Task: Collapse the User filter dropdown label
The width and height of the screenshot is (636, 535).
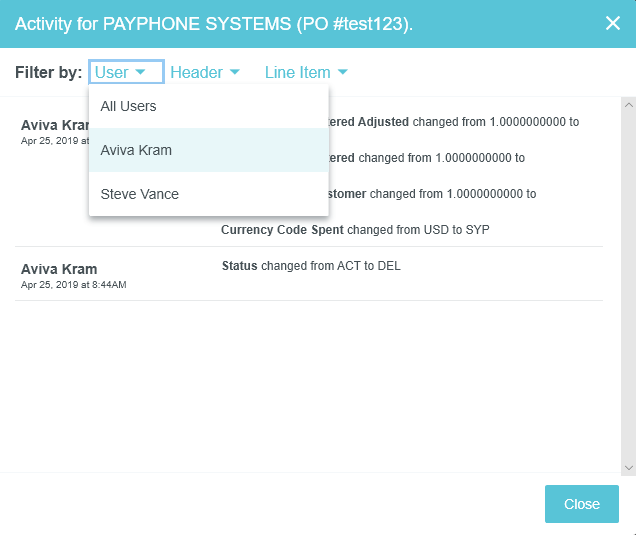Action: 112,72
